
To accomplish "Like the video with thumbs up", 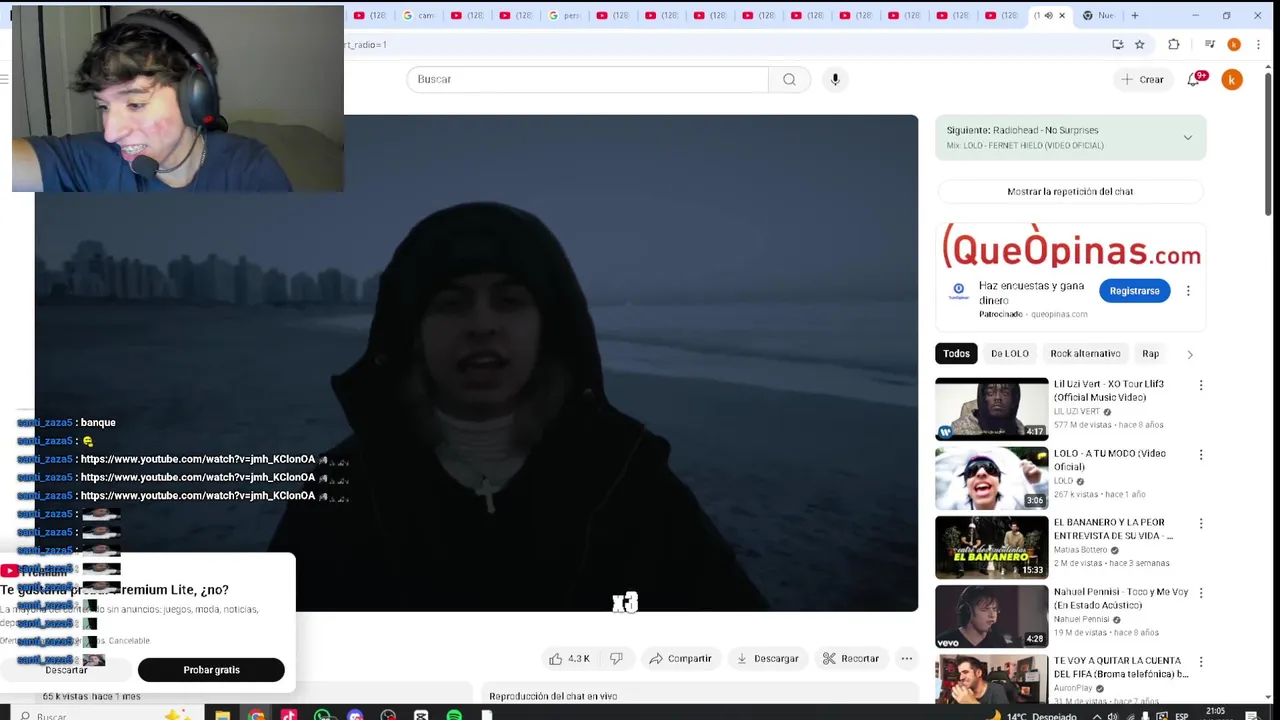I will pos(569,659).
